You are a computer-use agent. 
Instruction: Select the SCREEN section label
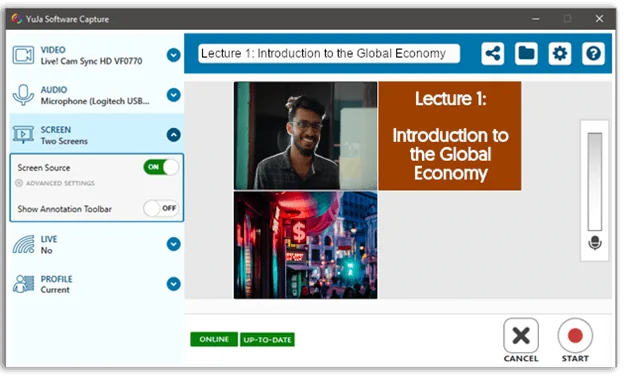tap(56, 131)
